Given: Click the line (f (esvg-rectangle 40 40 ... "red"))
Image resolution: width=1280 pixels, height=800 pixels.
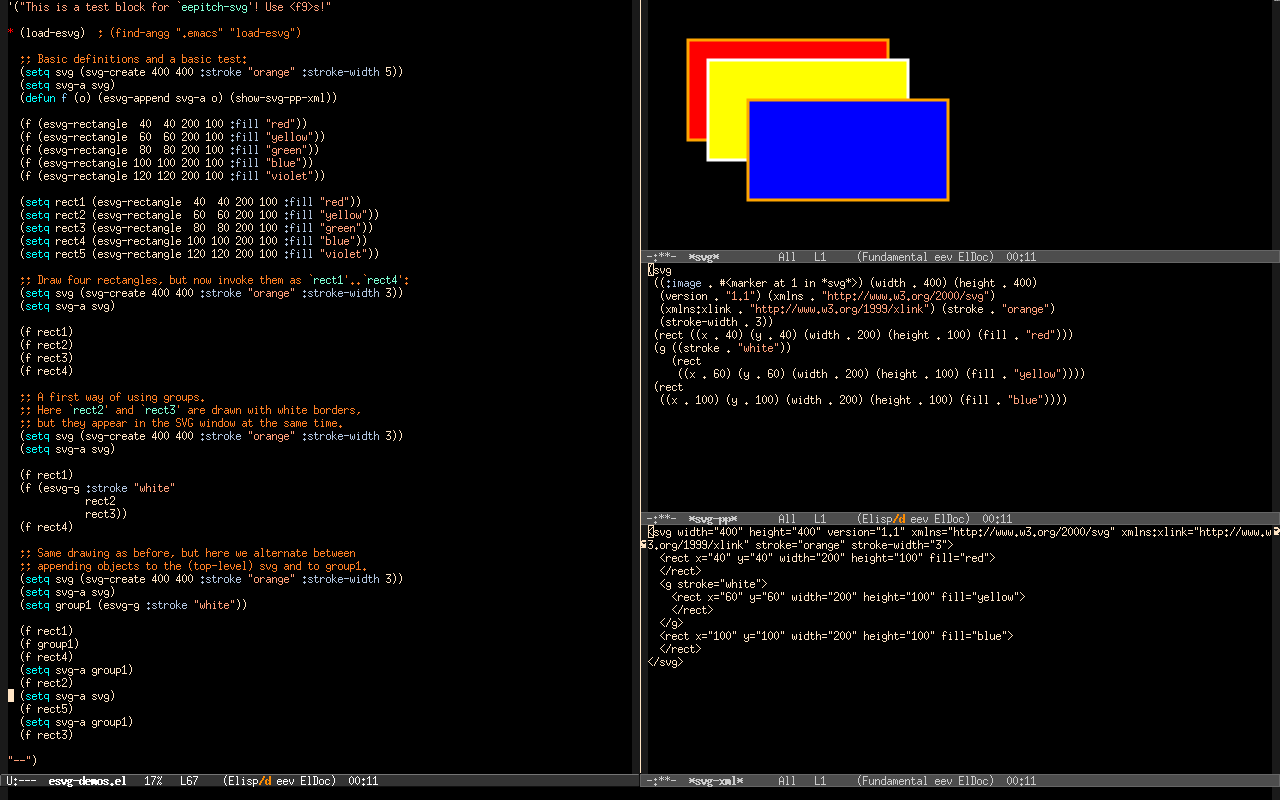Looking at the screenshot, I should 164,124.
